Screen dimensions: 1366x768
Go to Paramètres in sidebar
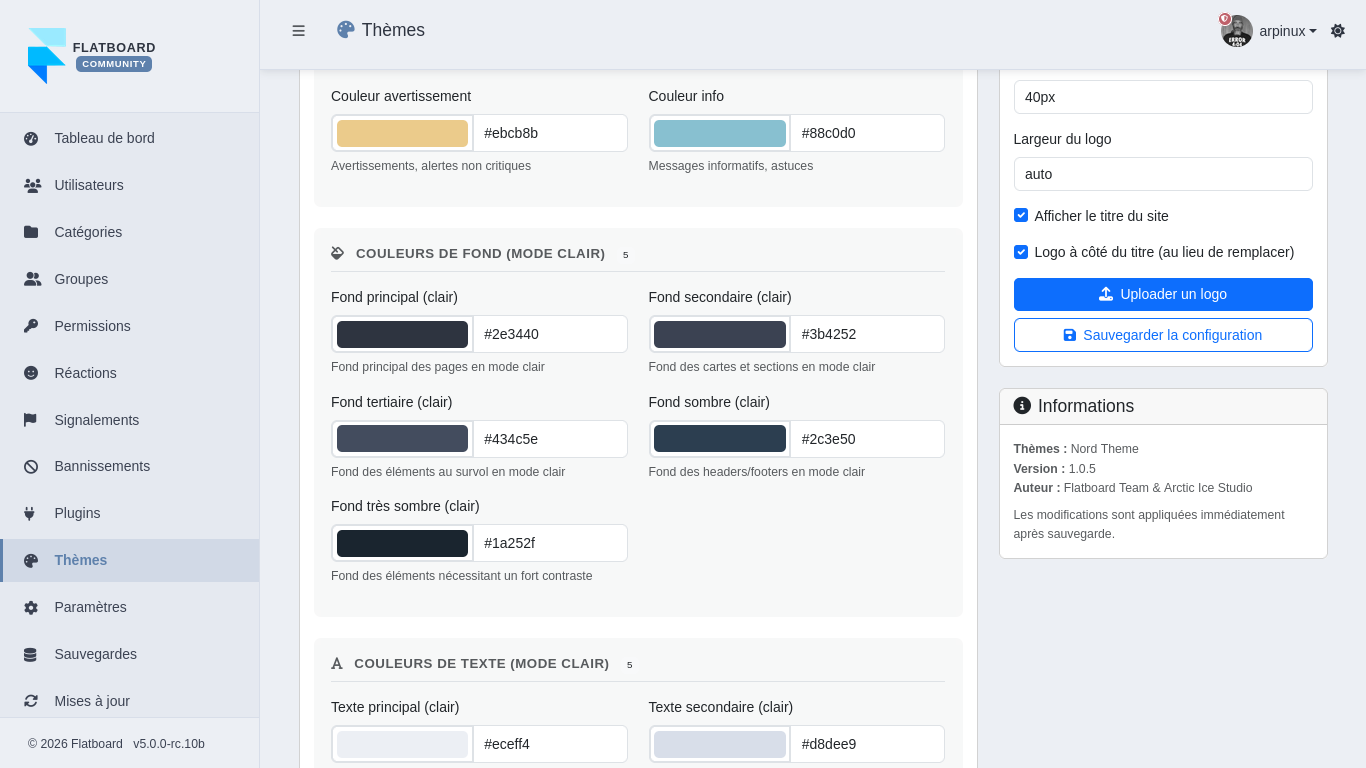(90, 607)
